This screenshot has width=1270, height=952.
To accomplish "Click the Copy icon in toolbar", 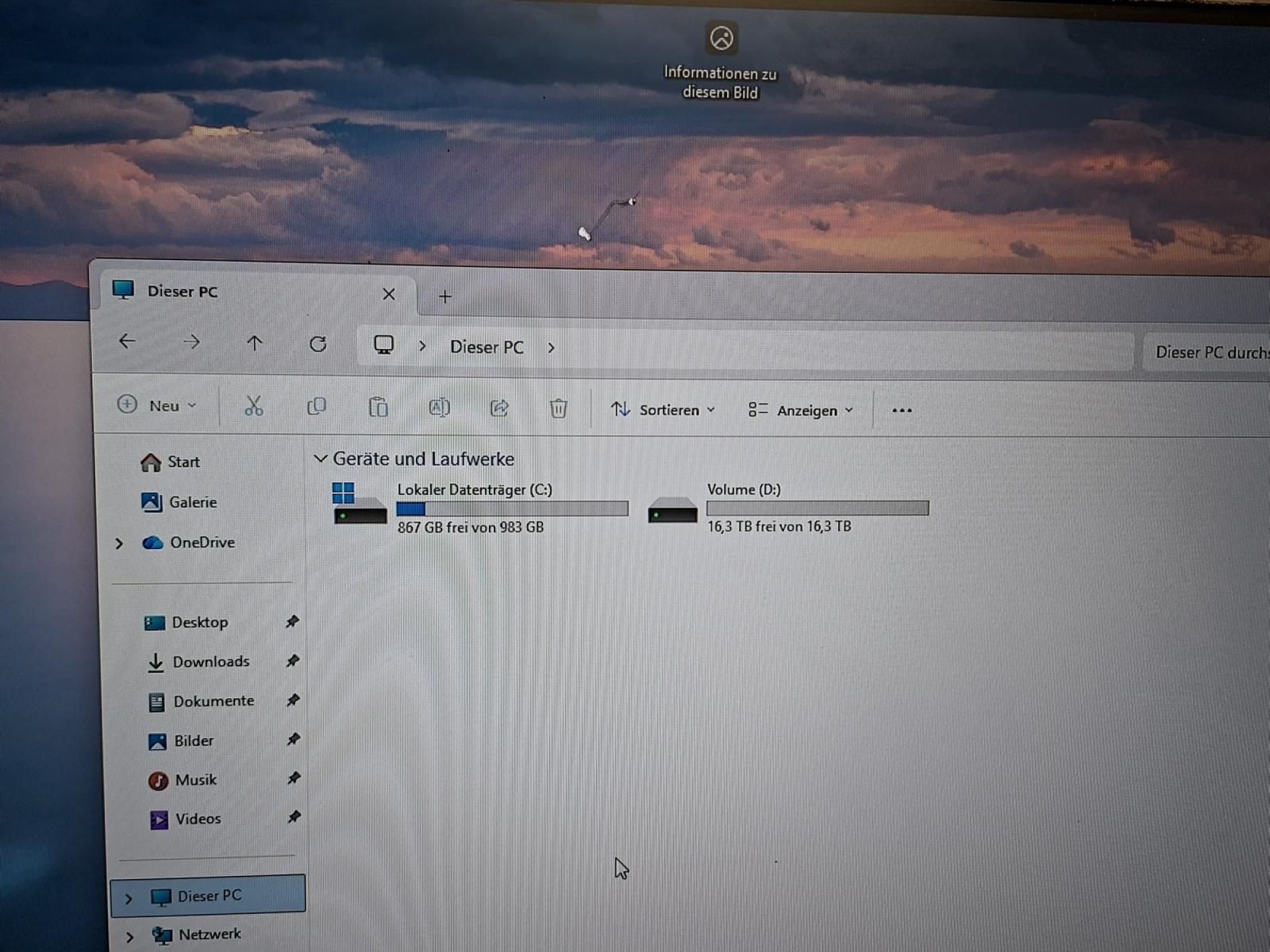I will pos(316,407).
